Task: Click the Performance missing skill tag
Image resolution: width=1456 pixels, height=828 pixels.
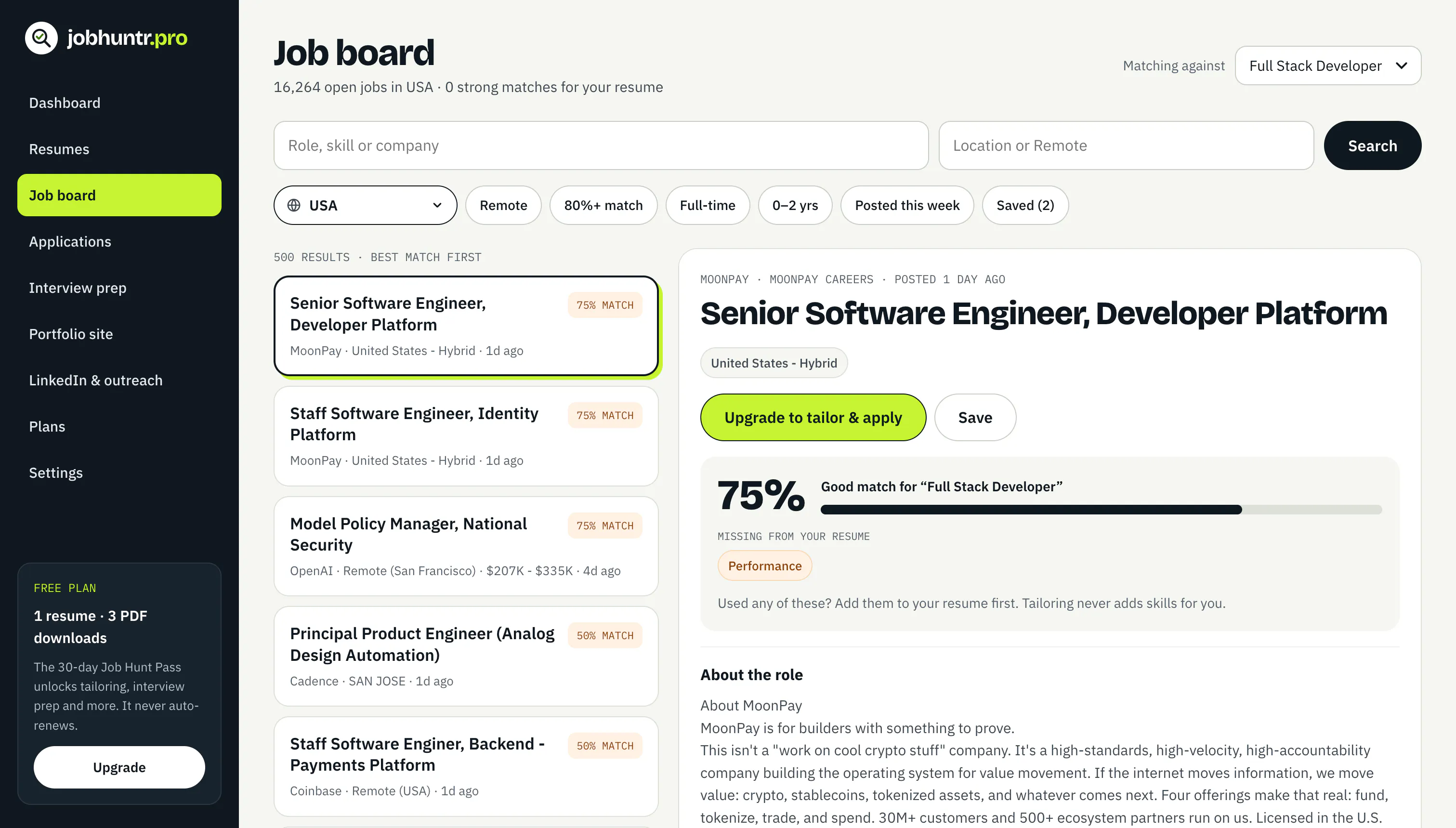Action: [765, 566]
